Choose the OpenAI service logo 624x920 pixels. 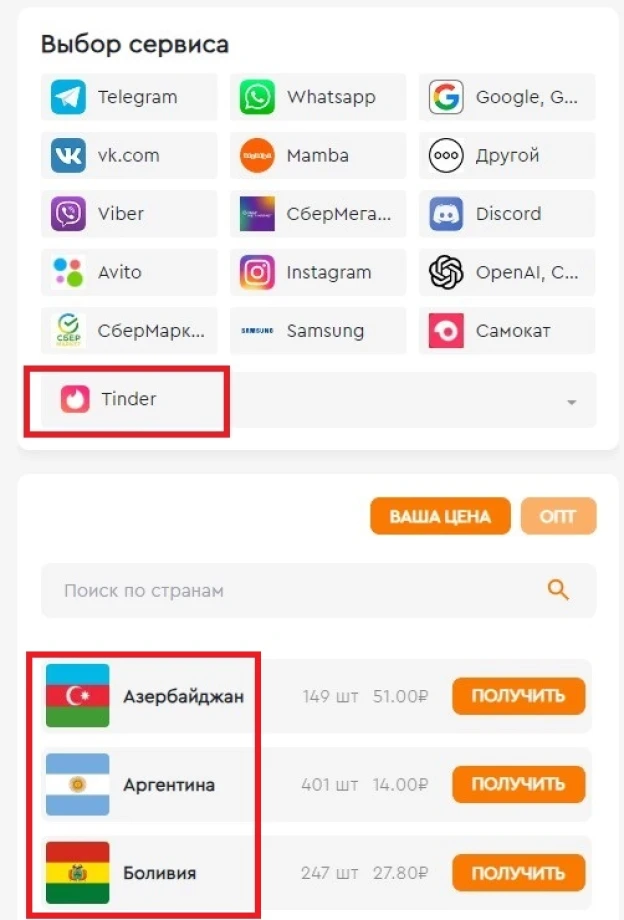coord(446,272)
